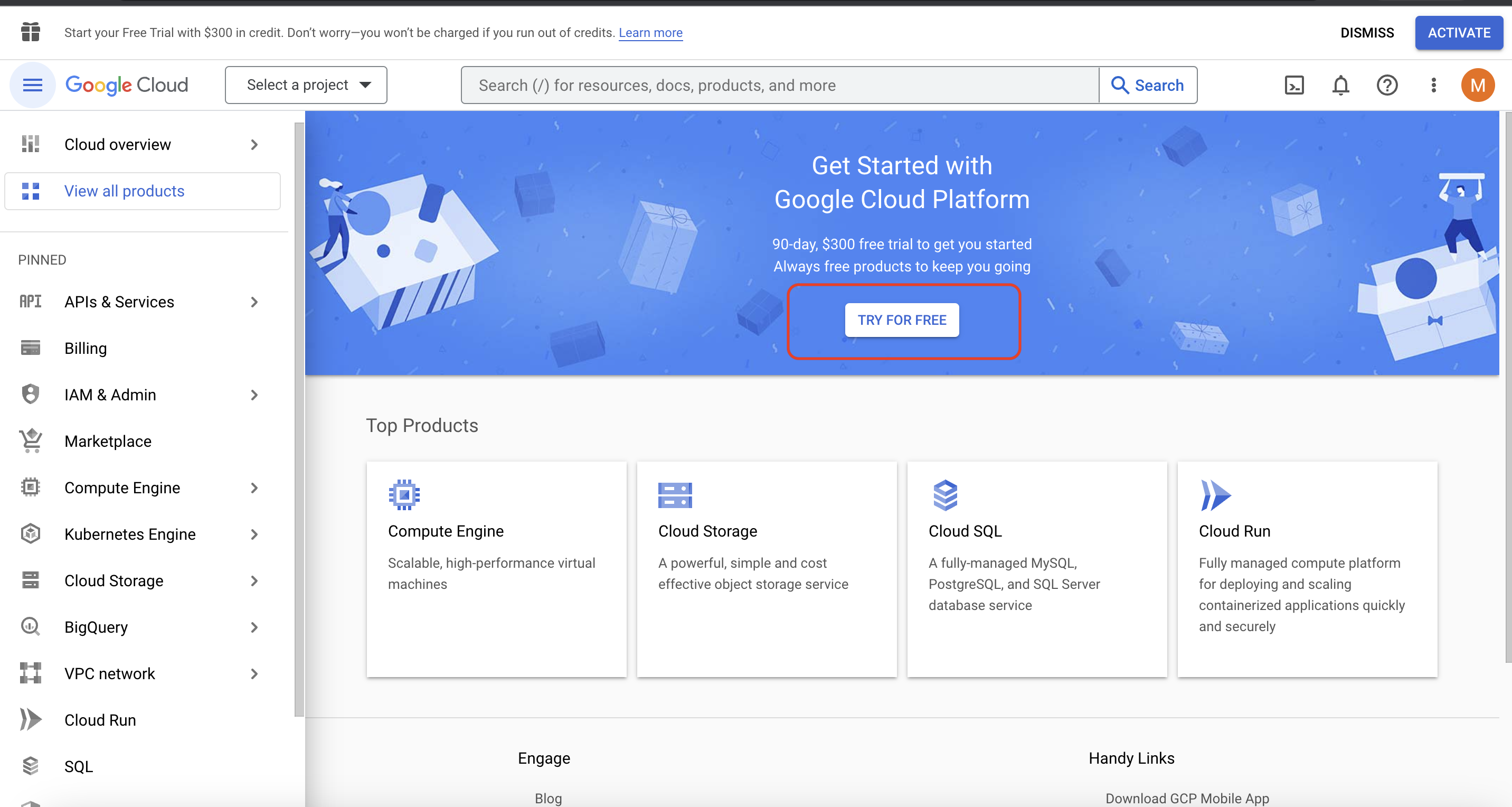The height and width of the screenshot is (807, 1512).
Task: Open the Select a project dropdown
Action: pos(306,85)
